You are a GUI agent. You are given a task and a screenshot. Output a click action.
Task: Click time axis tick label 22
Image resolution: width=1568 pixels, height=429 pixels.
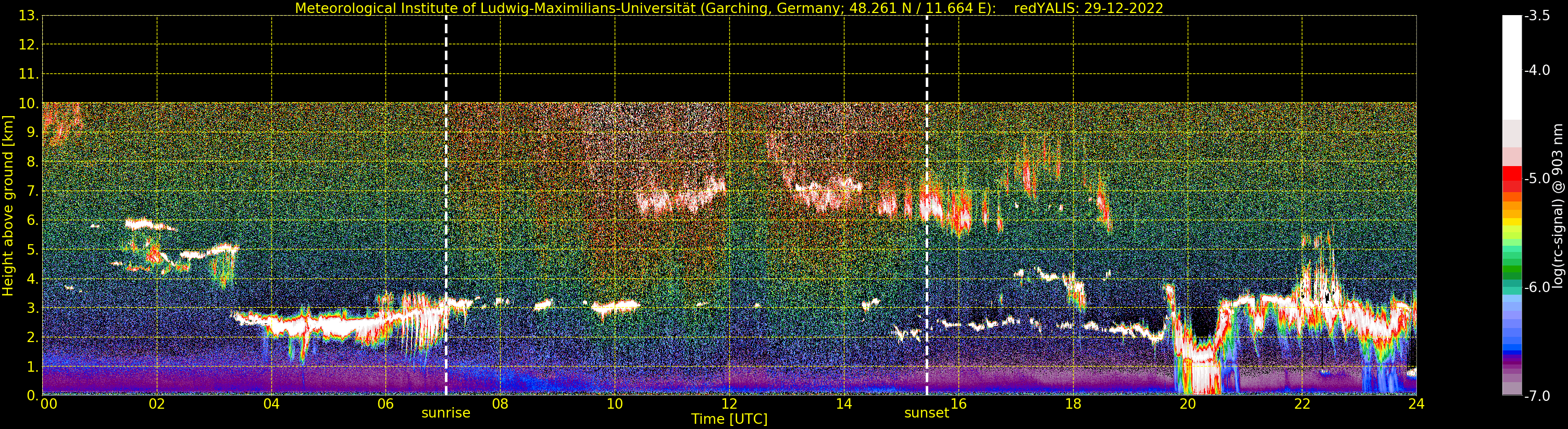point(1302,404)
